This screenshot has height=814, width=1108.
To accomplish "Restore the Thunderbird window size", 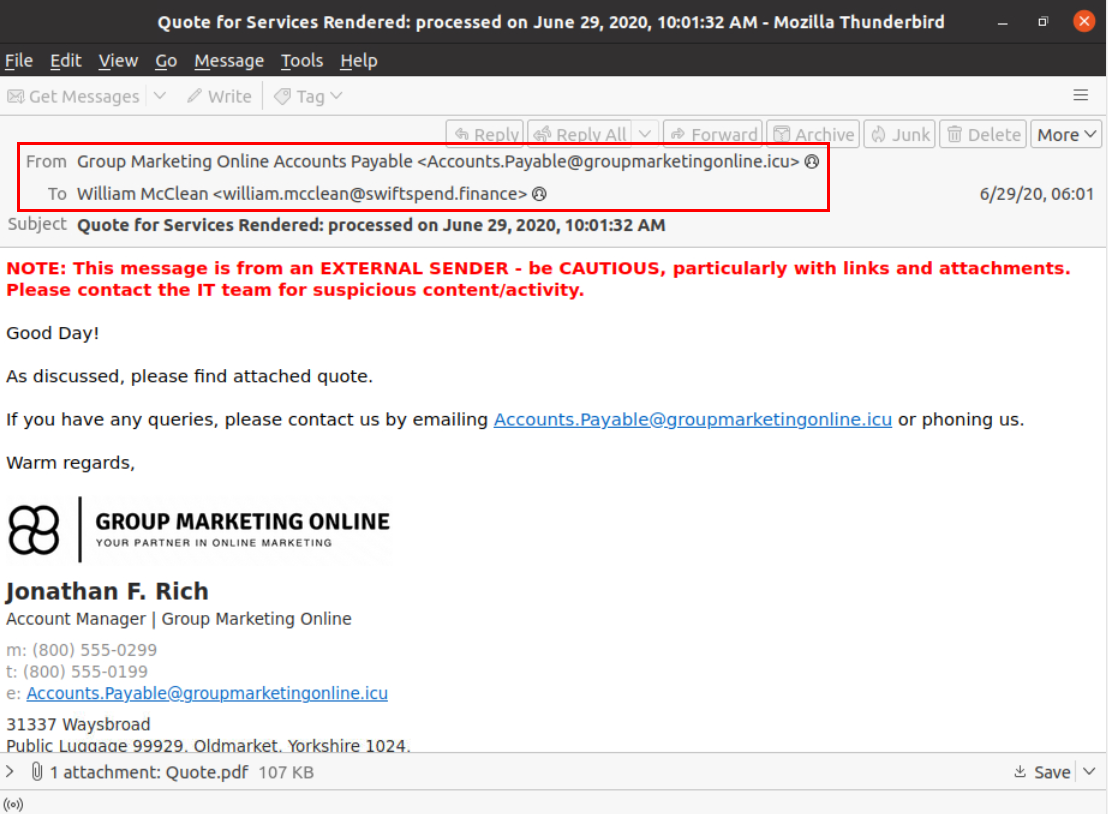I will point(1043,22).
